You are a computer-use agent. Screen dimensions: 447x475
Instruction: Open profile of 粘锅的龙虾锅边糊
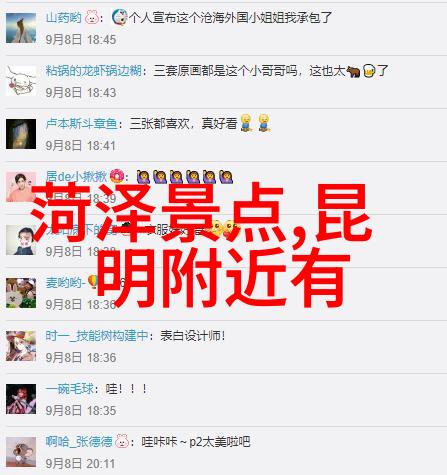click(x=94, y=71)
